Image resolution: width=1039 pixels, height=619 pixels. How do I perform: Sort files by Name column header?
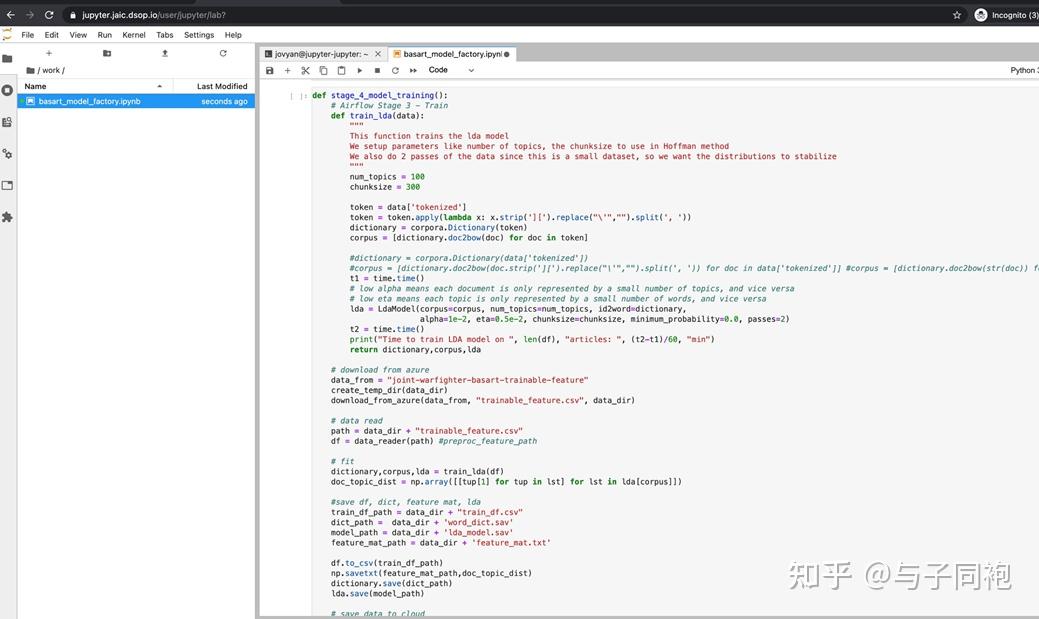click(x=93, y=86)
